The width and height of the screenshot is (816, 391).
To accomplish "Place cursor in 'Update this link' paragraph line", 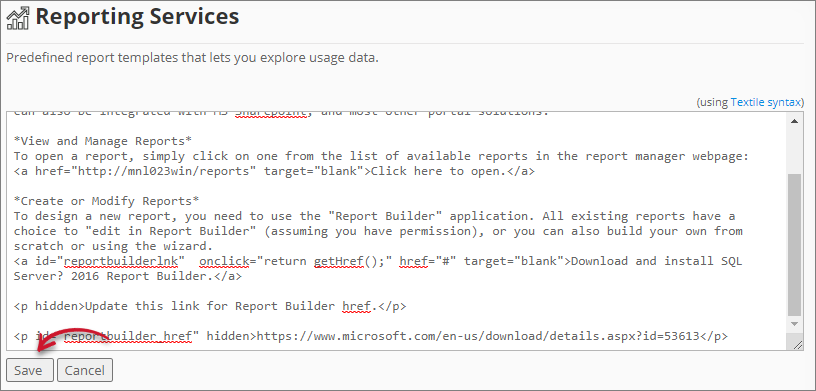I will 210,306.
